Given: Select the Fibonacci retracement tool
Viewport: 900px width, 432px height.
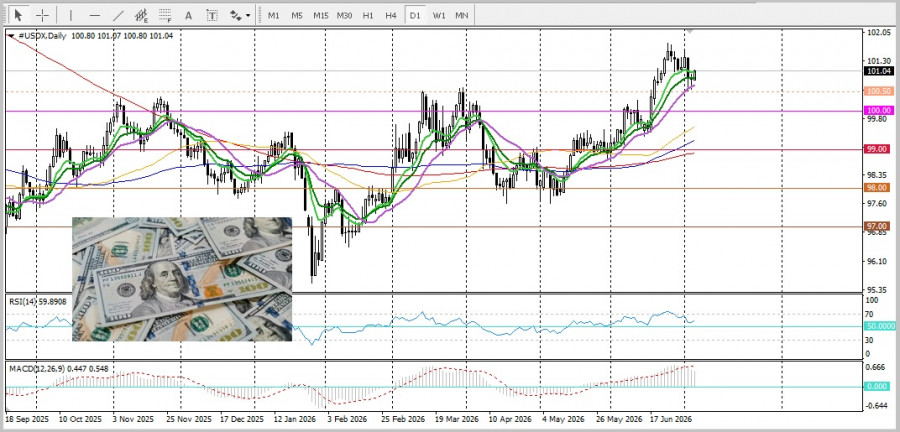Looking at the screenshot, I should click(165, 15).
